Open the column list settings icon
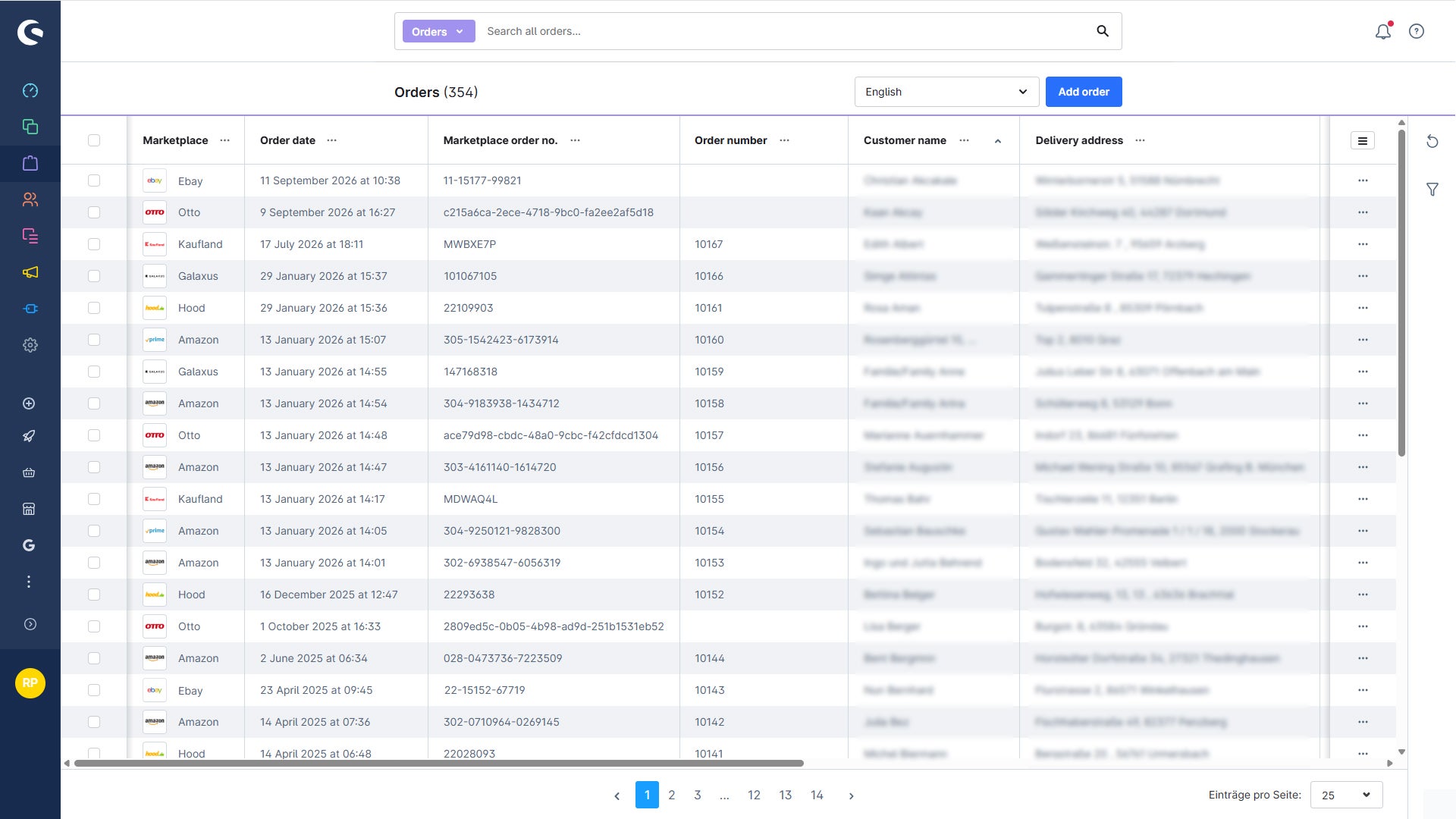1456x819 pixels. tap(1363, 140)
